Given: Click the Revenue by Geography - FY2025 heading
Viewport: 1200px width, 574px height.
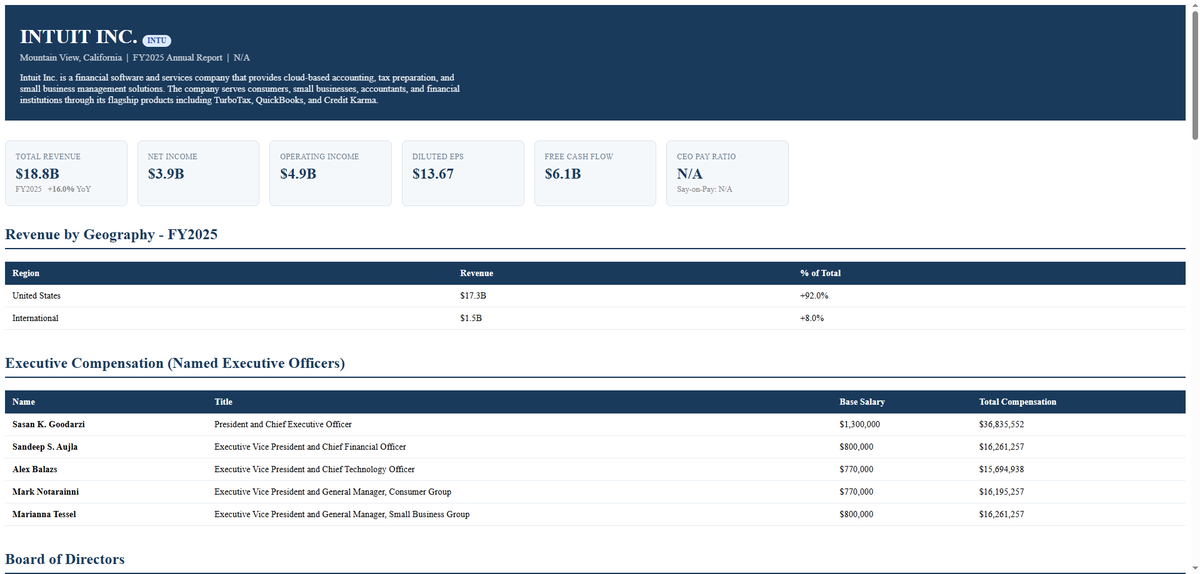Looking at the screenshot, I should click(x=112, y=235).
